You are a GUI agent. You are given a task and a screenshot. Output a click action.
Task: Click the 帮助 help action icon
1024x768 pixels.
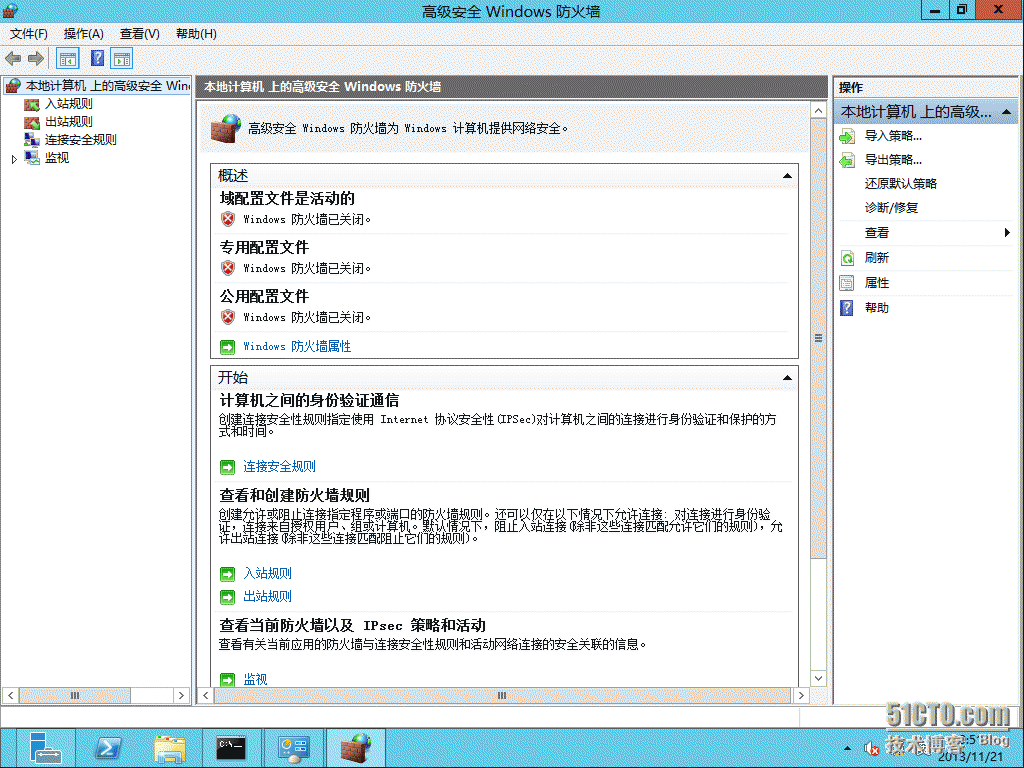click(847, 308)
